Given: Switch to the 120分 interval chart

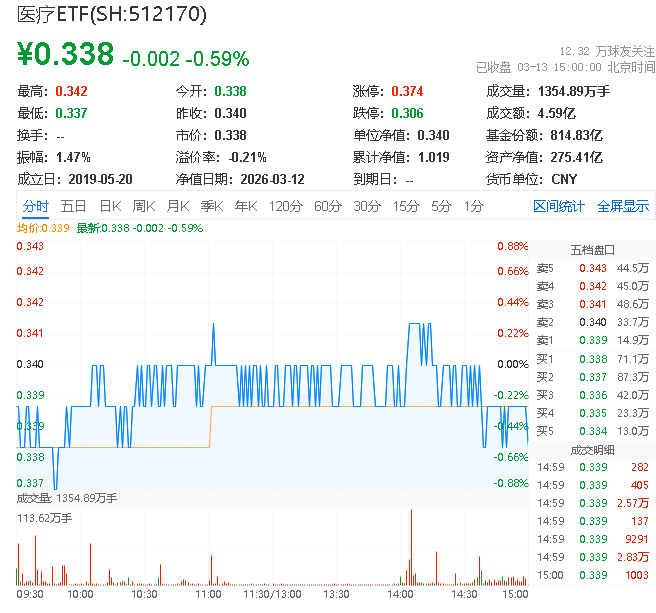Looking at the screenshot, I should tap(285, 206).
